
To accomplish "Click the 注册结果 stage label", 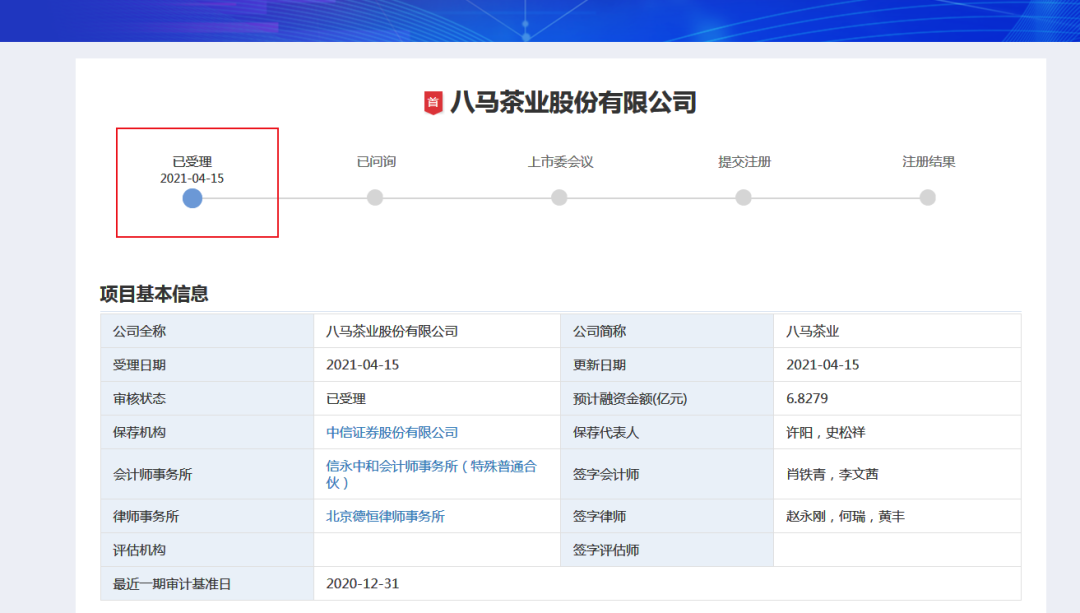I will tap(927, 160).
